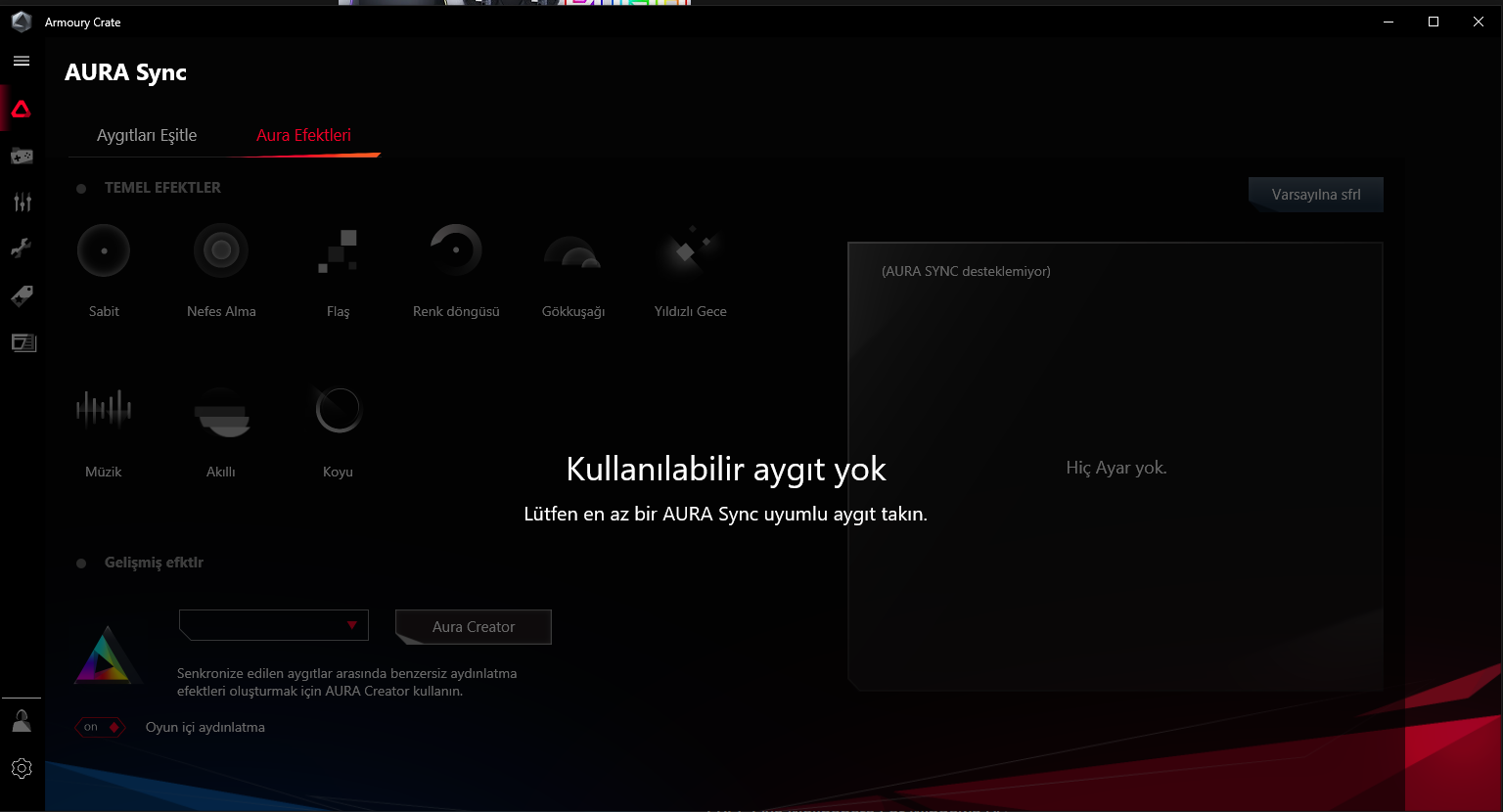Select the Sabit static effect icon
The image size is (1503, 812).
(x=104, y=250)
